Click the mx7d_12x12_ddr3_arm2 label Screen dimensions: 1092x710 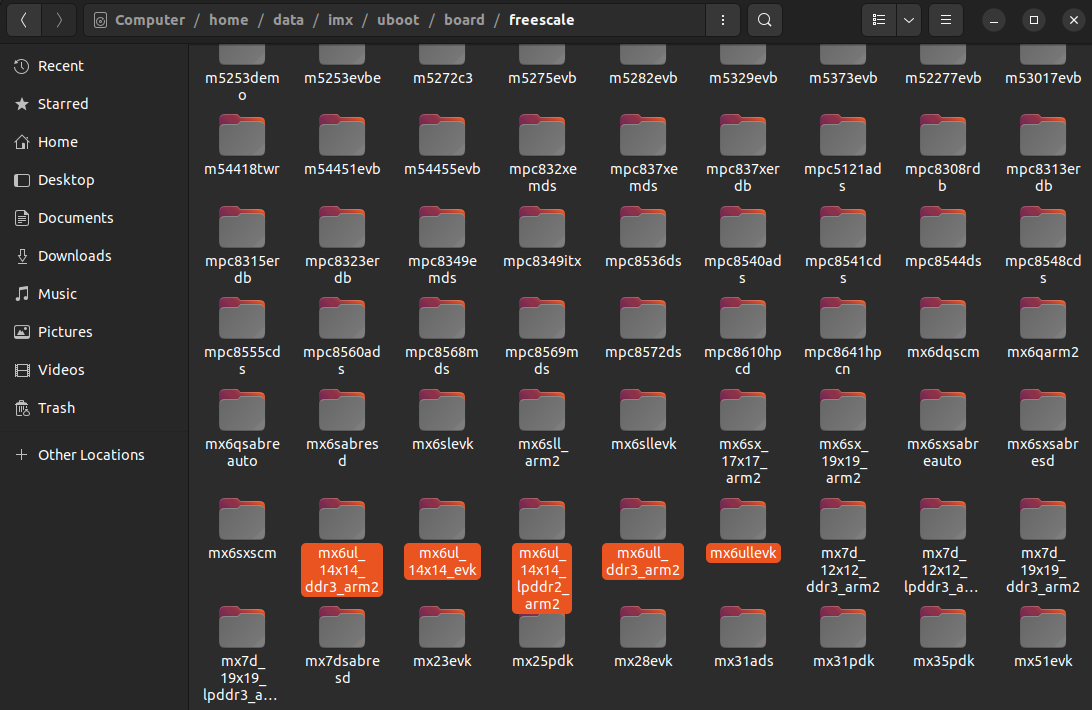843,570
